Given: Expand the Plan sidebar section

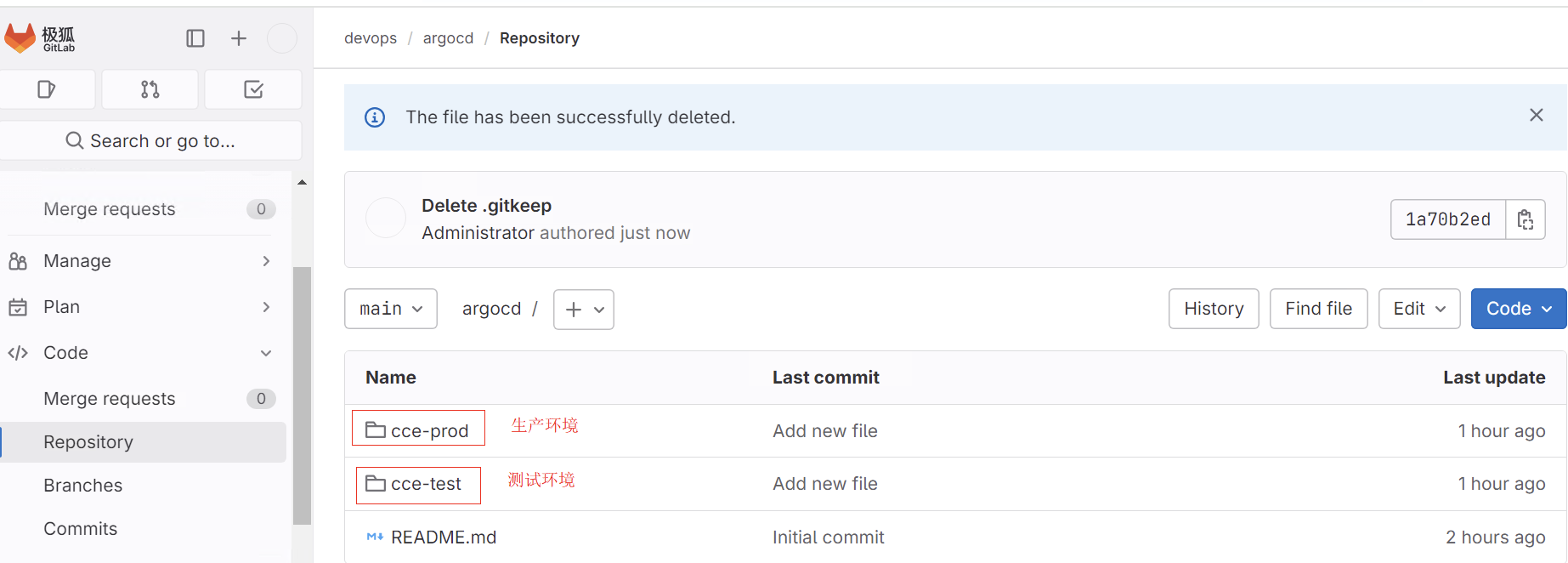Looking at the screenshot, I should [140, 307].
